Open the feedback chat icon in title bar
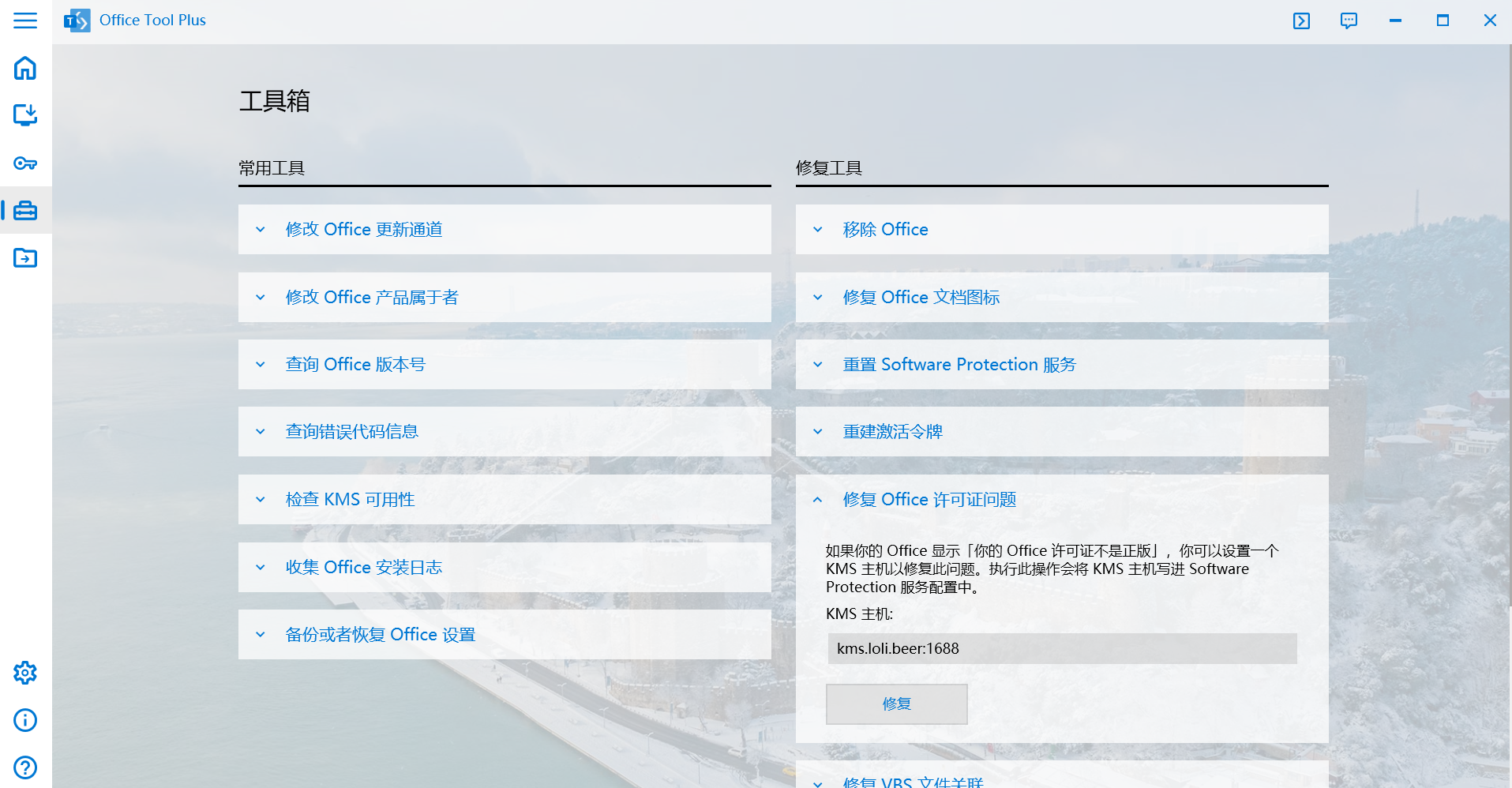Screen dimensions: 1512x788 coord(1349,21)
